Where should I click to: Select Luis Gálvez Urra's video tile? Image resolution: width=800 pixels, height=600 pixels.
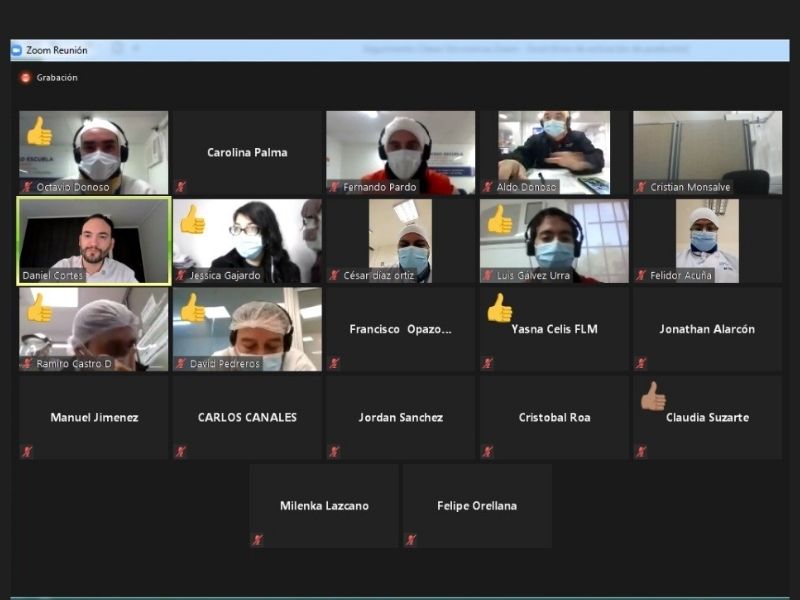point(554,241)
